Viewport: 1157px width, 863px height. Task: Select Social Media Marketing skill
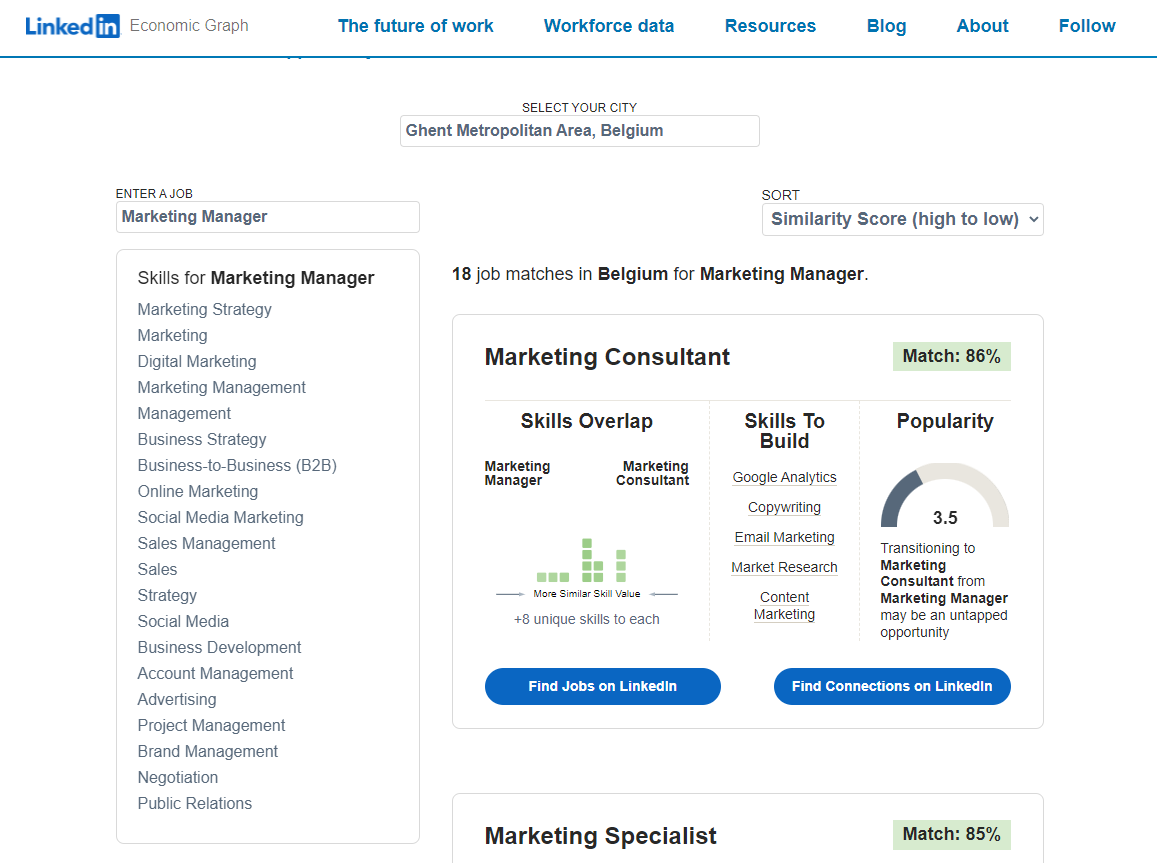point(221,517)
